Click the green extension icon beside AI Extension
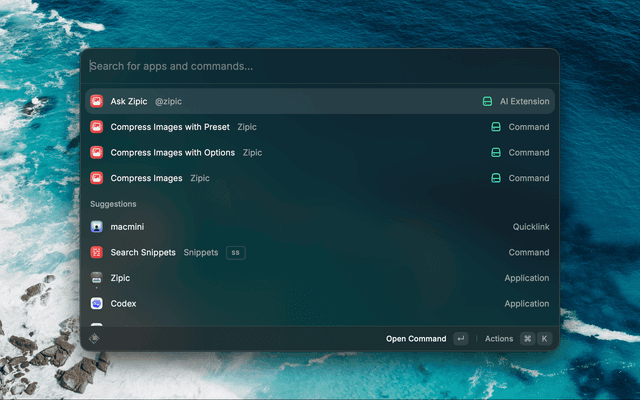The width and height of the screenshot is (640, 400). [487, 101]
